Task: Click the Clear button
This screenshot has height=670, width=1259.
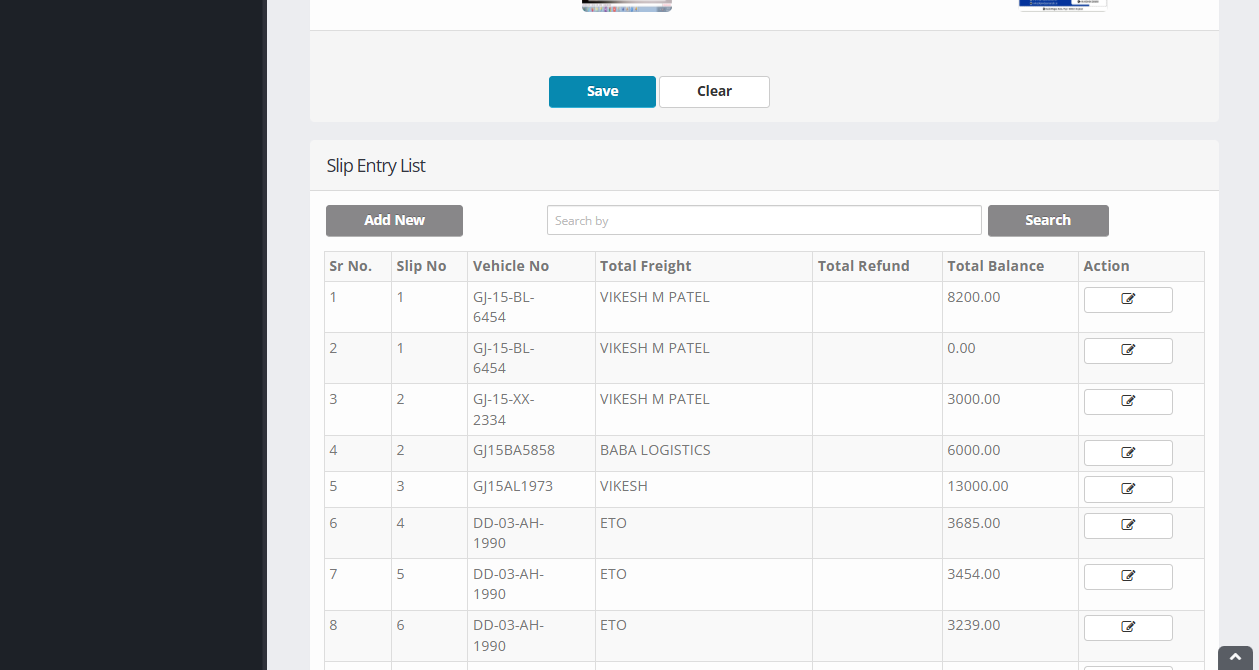Action: (x=714, y=91)
